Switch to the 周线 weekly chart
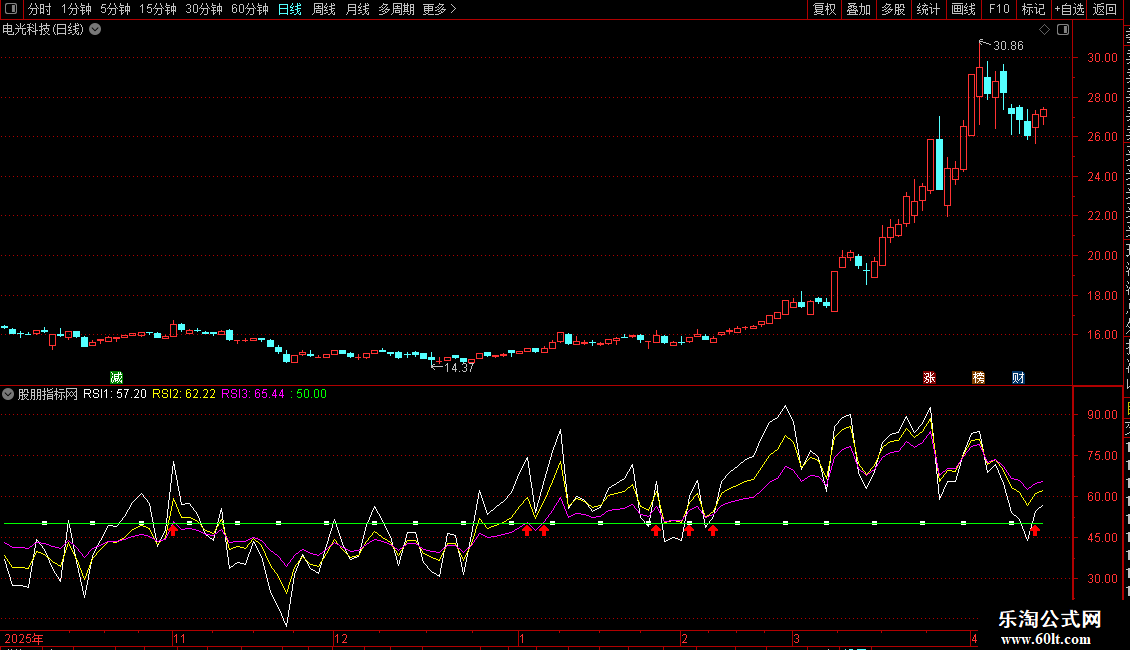The width and height of the screenshot is (1130, 650). tap(324, 9)
